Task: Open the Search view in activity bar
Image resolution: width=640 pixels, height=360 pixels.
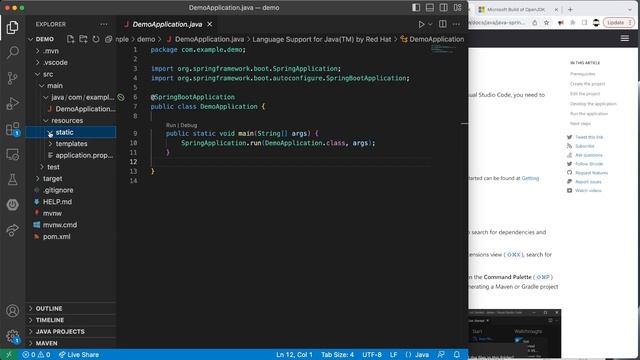Action: tap(13, 52)
